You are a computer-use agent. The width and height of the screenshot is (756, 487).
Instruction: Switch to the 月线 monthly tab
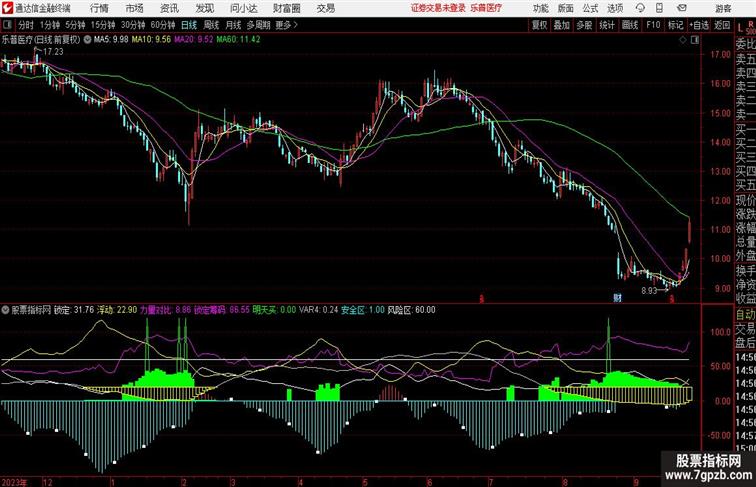pyautogui.click(x=233, y=25)
